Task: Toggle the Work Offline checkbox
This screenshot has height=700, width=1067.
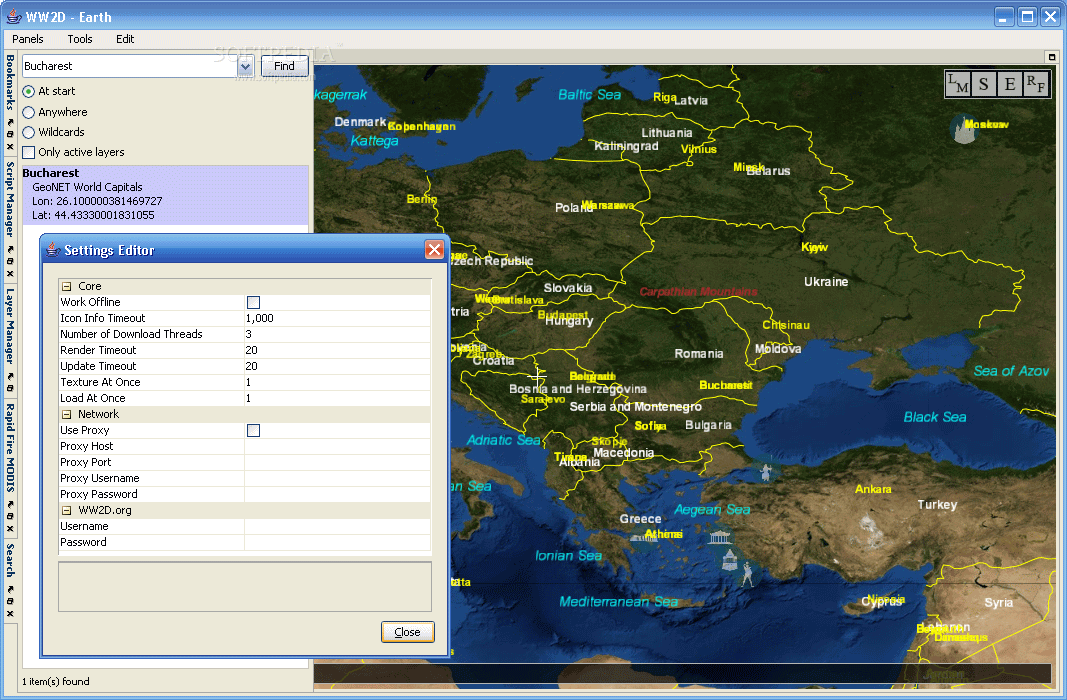Action: [253, 302]
